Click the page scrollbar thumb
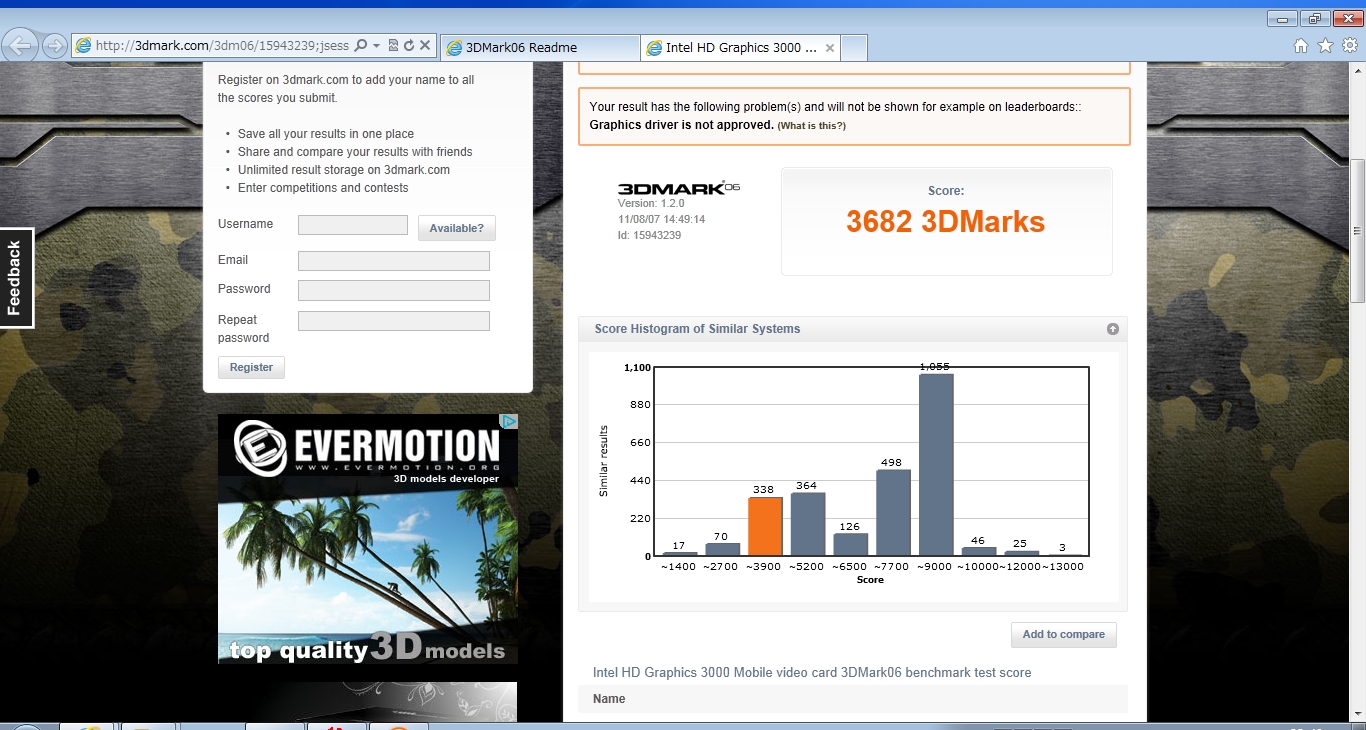1366x730 pixels. point(1357,230)
